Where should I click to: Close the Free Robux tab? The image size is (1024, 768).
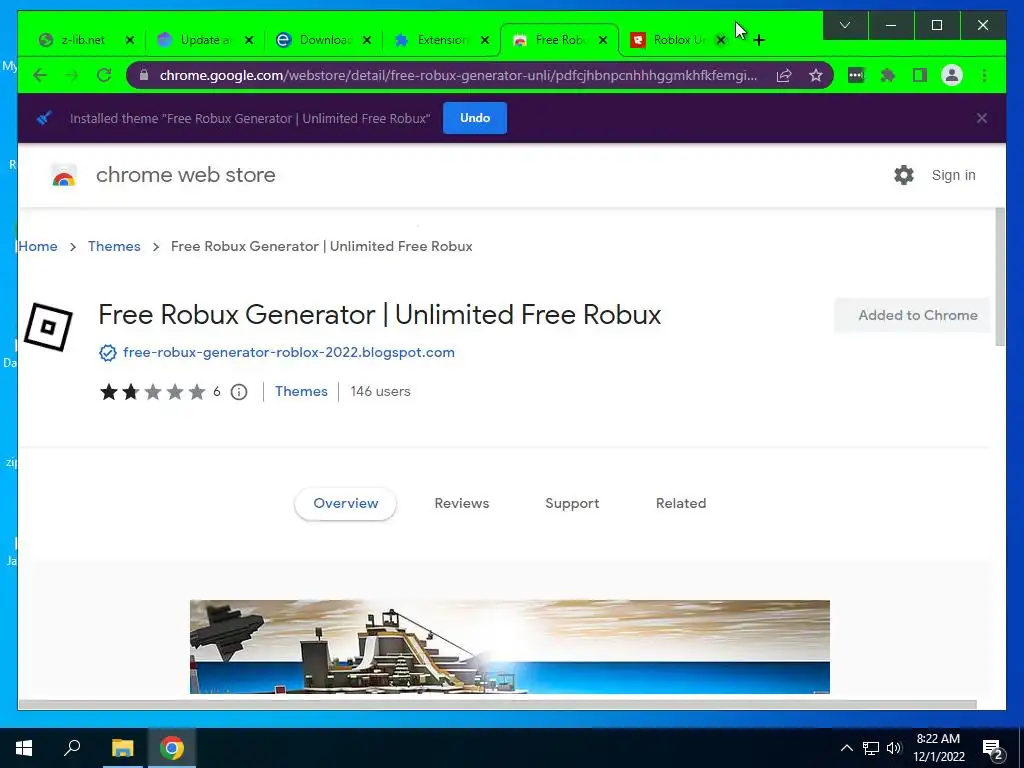pos(603,40)
